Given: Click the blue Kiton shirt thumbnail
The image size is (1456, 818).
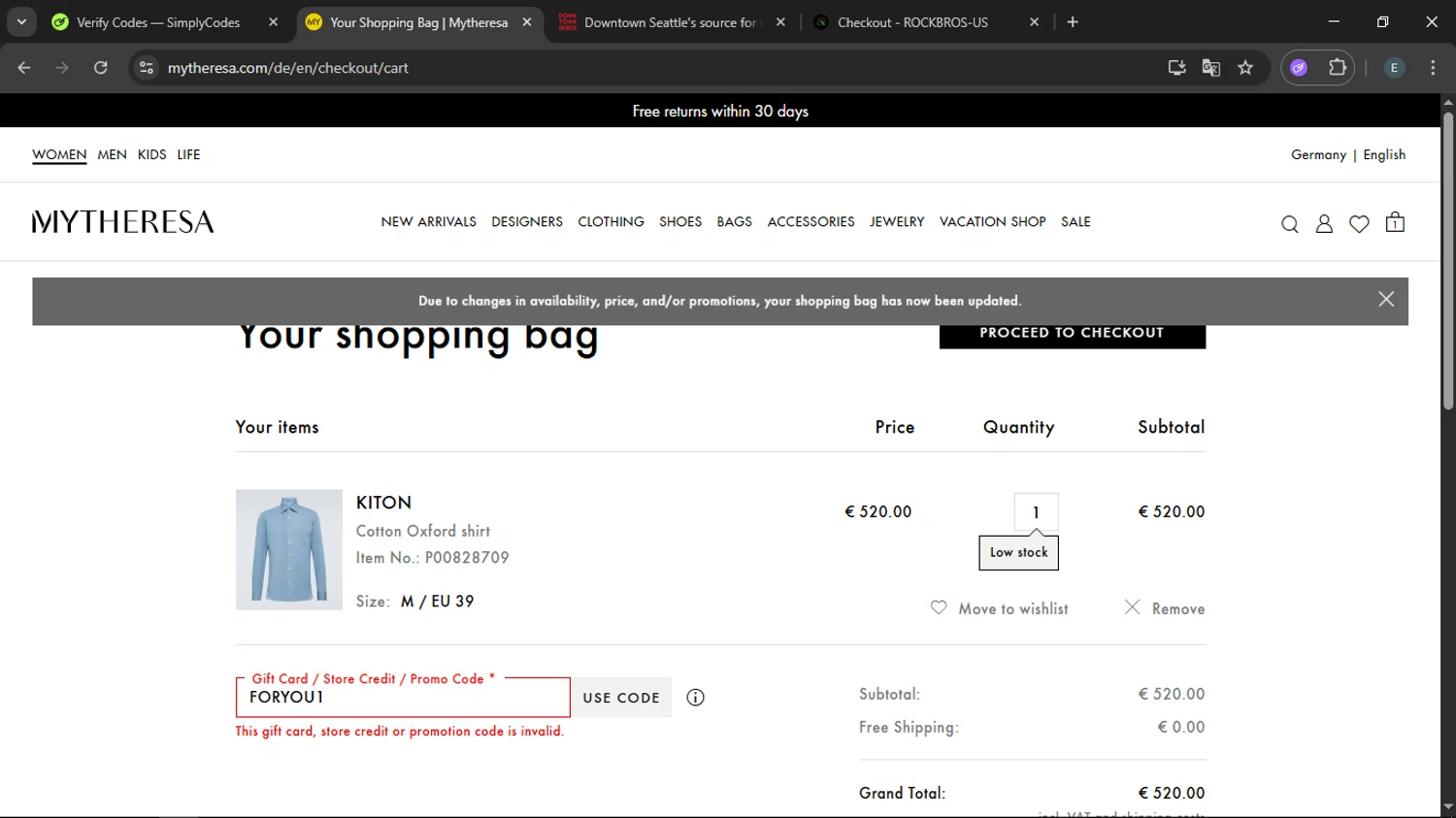Looking at the screenshot, I should coord(289,549).
